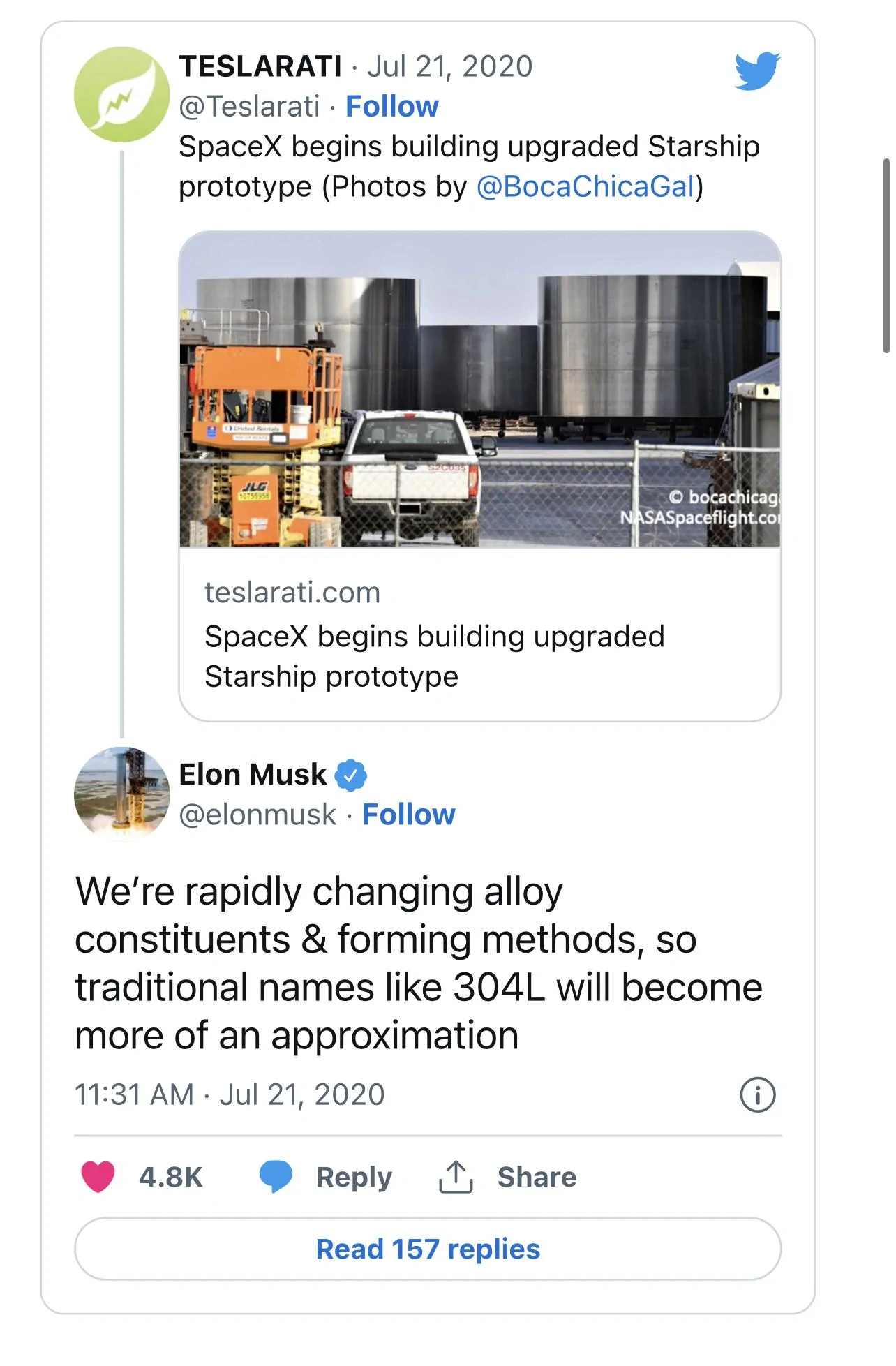Open the Starship prototype photo
This screenshot has width=896, height=1366.
point(480,389)
